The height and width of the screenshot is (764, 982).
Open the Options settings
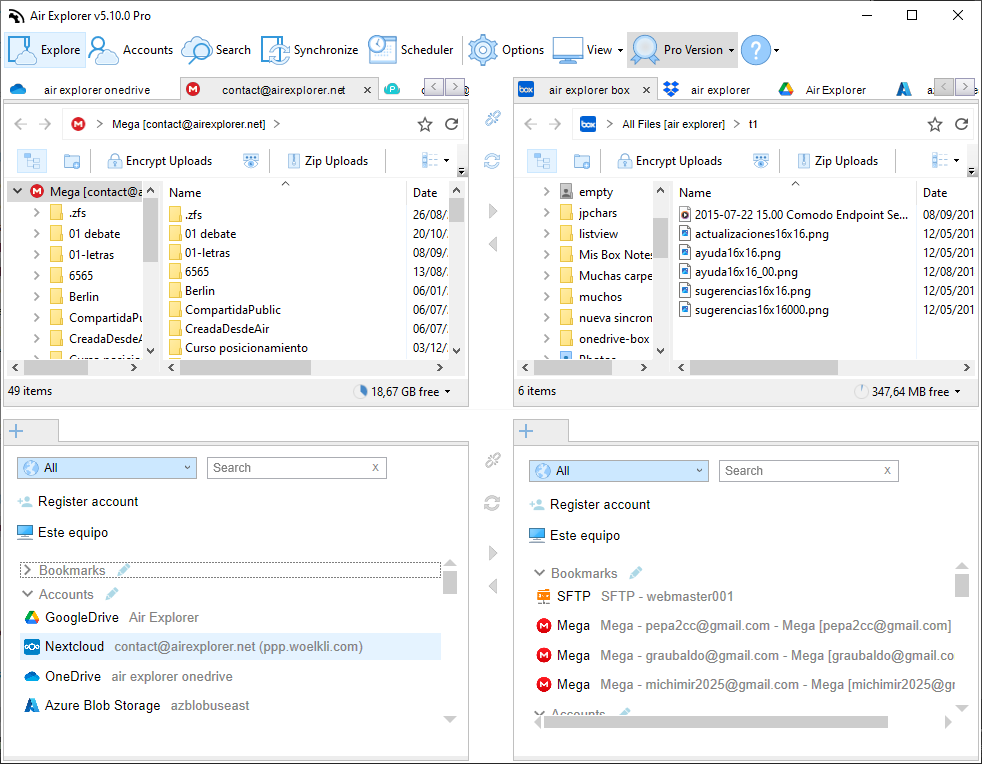(x=507, y=50)
